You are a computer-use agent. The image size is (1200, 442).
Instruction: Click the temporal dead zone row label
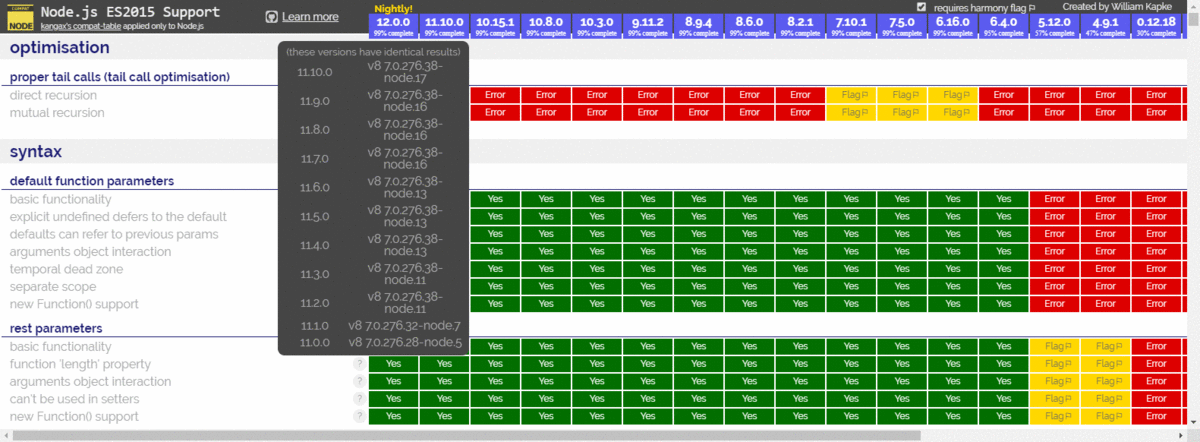click(x=67, y=269)
